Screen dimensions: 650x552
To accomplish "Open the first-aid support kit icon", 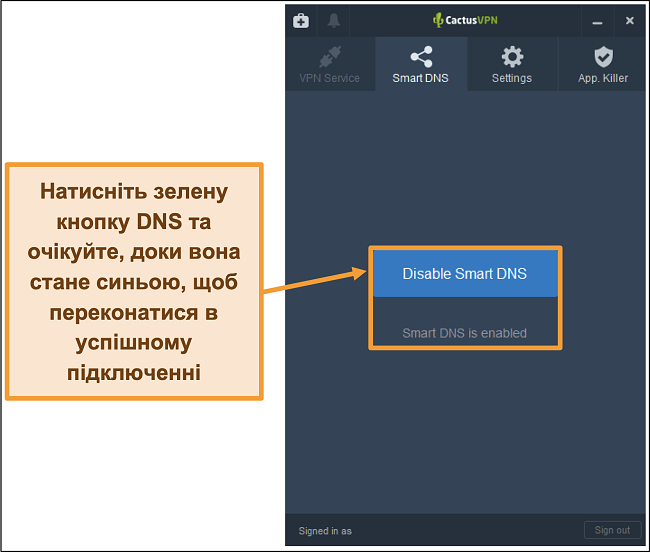I will tap(301, 20).
